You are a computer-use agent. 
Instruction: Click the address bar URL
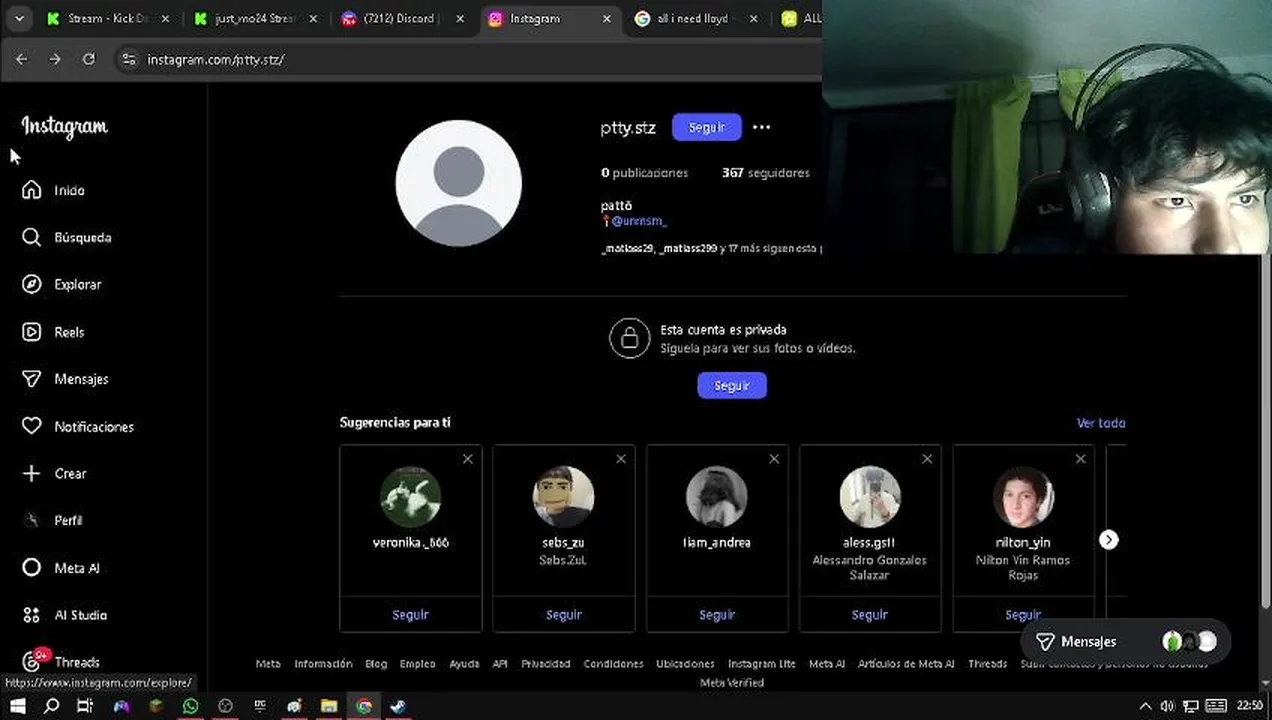216,60
